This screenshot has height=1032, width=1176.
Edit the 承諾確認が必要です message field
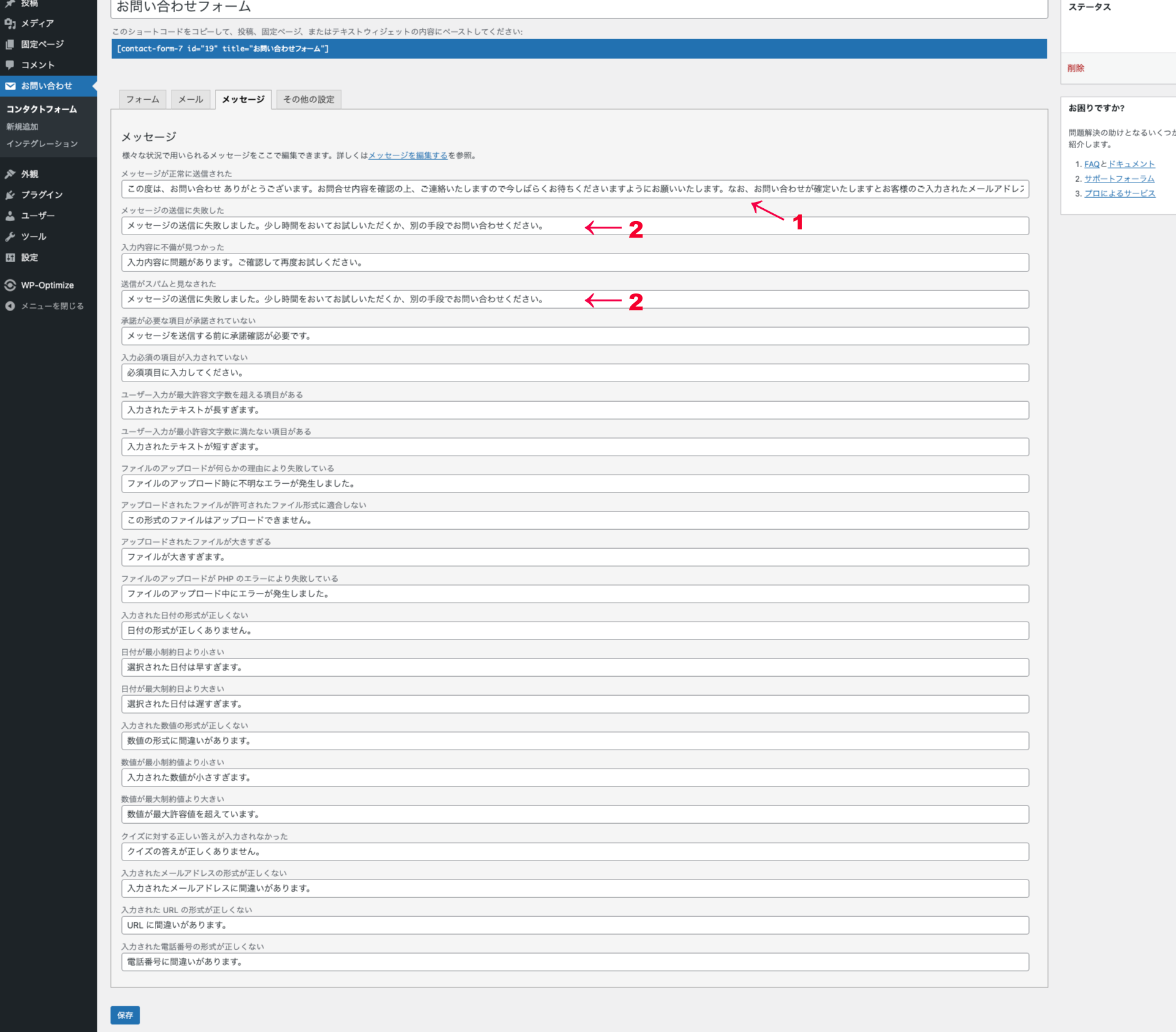click(575, 336)
